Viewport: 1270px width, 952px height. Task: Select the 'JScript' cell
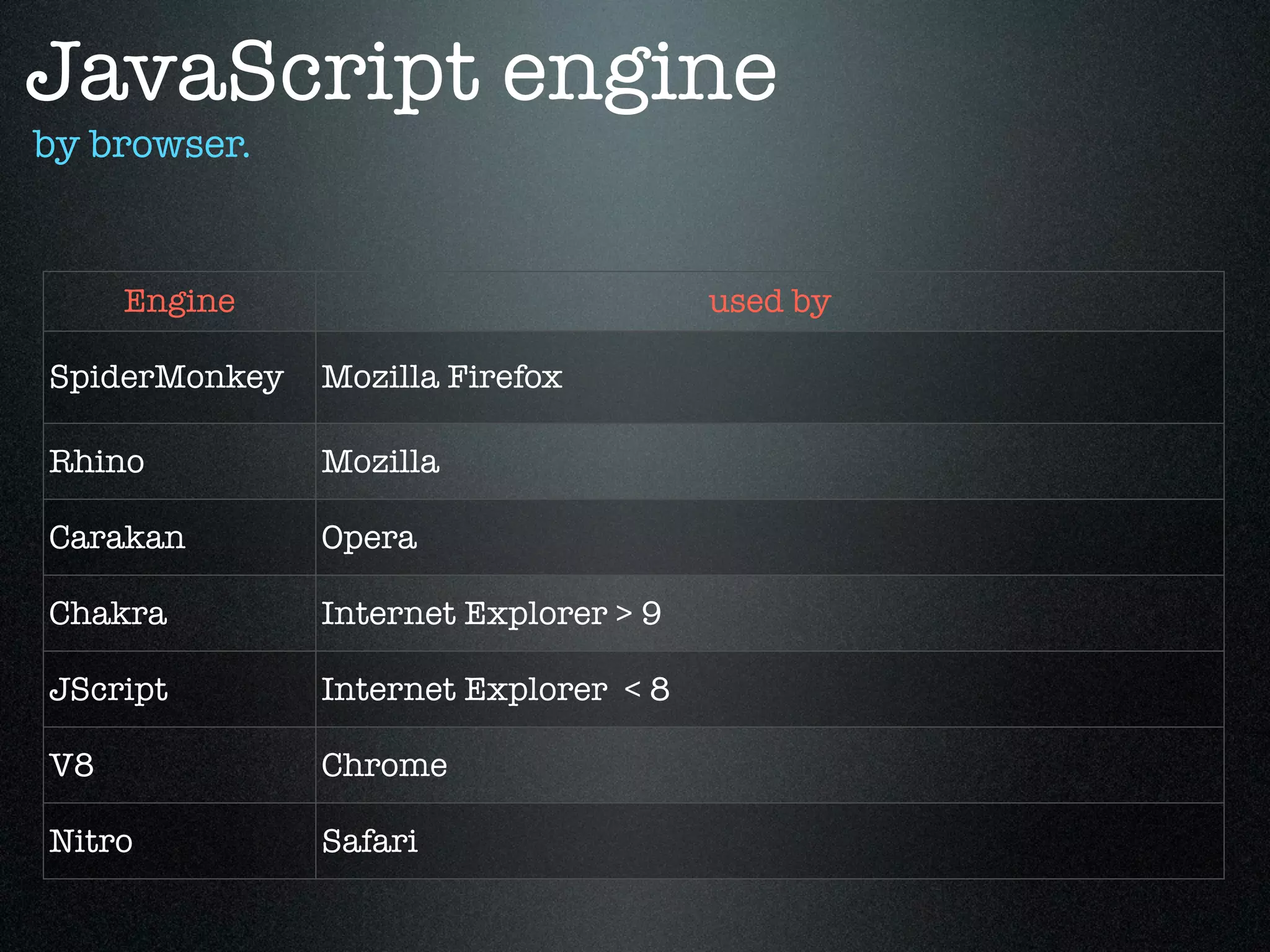click(x=179, y=689)
